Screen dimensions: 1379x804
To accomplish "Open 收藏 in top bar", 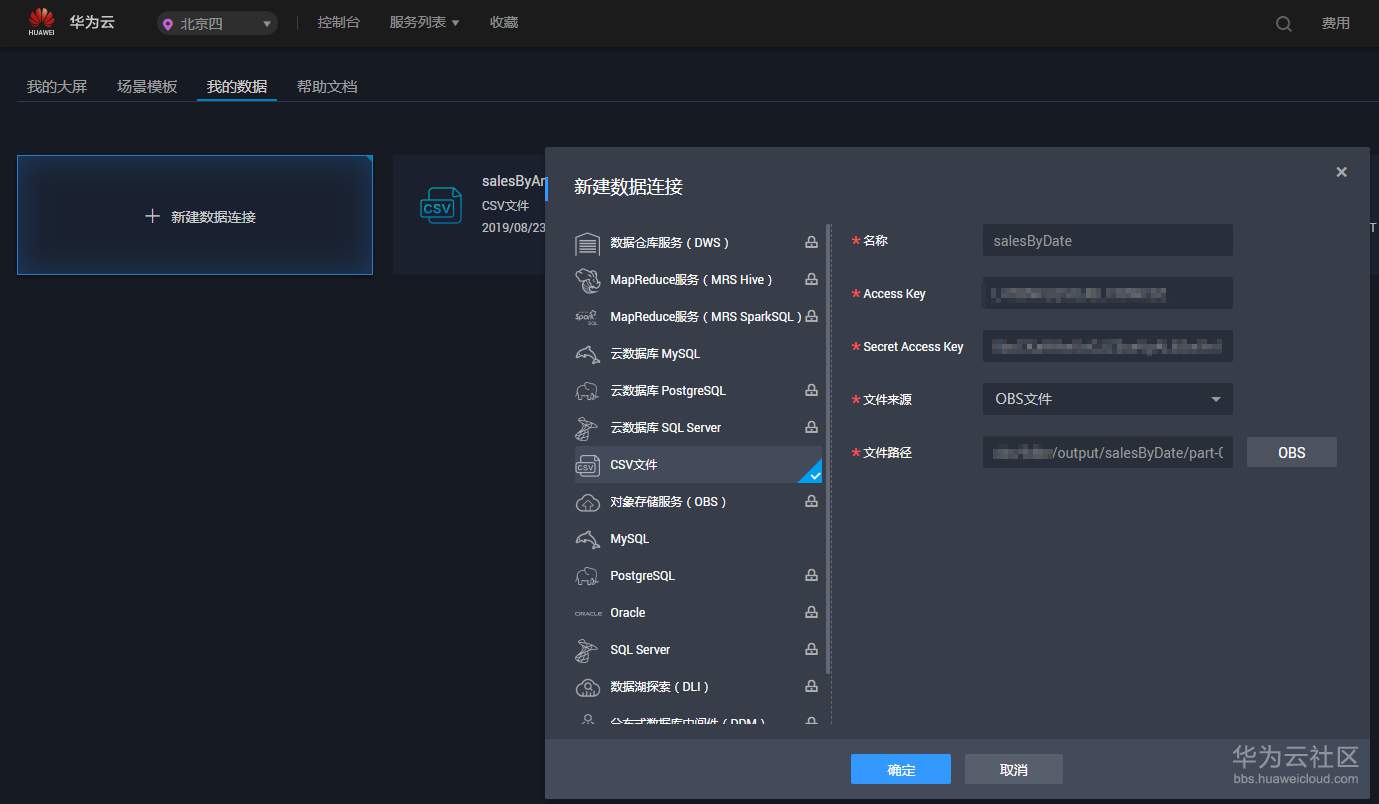I will (x=504, y=22).
